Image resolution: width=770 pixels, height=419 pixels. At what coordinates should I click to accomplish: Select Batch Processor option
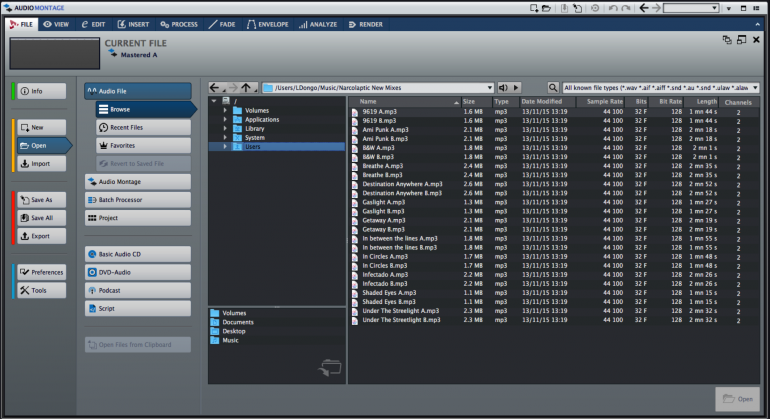(x=138, y=200)
